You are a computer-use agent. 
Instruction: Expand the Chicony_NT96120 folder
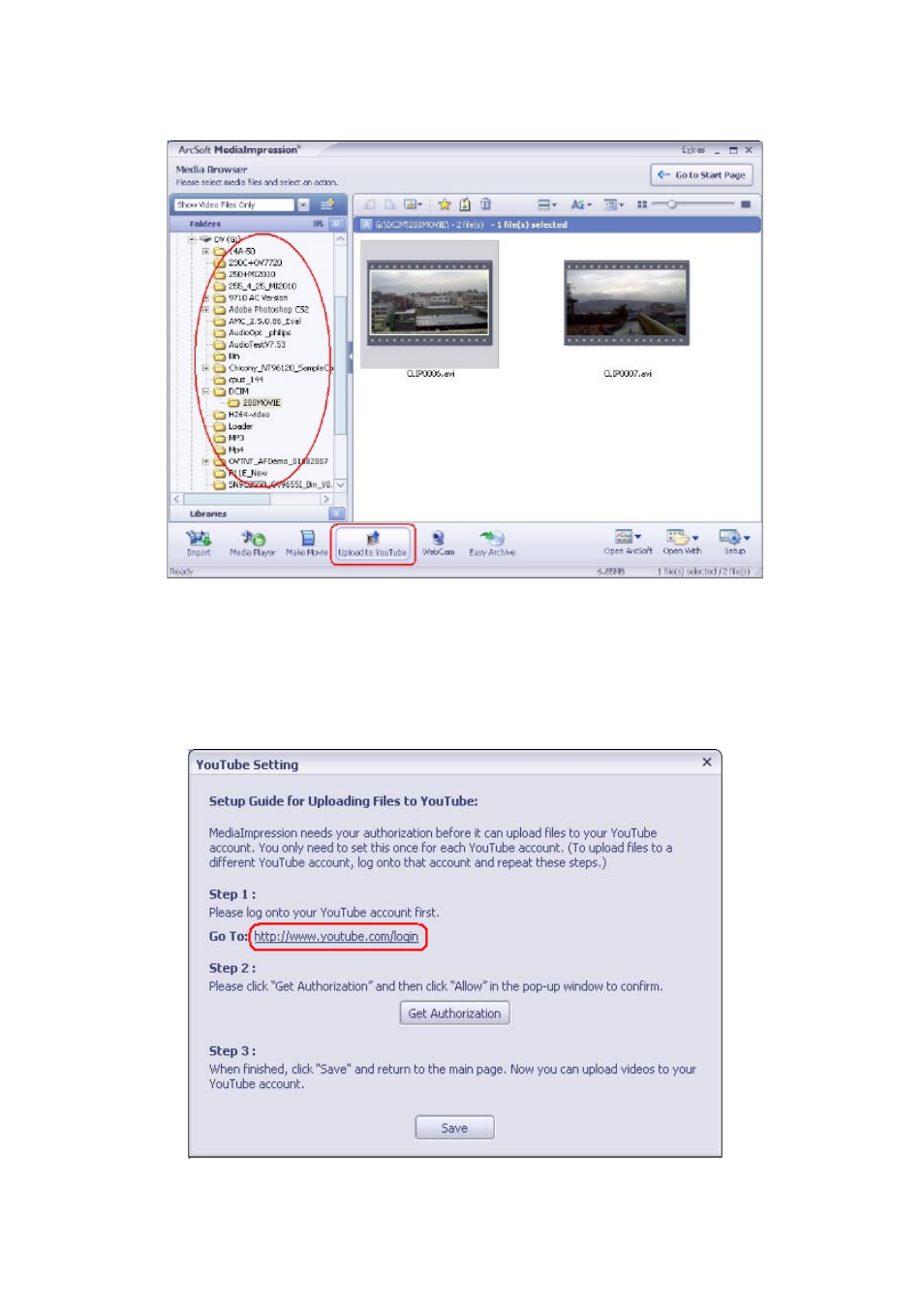click(205, 368)
